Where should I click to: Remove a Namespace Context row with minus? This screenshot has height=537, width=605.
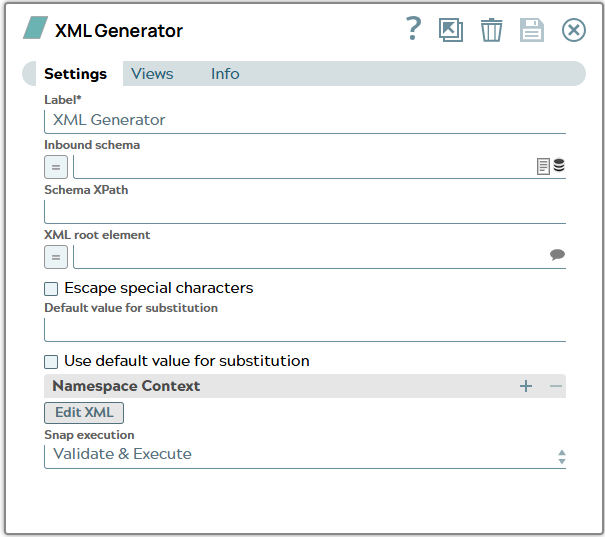pos(556,386)
